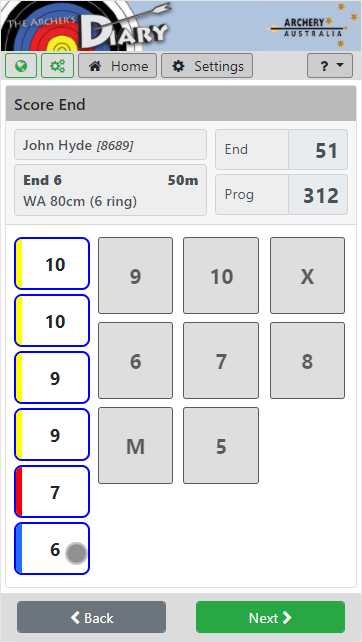This screenshot has width=362, height=642.
Task: Go back with the Back button
Action: click(x=91, y=617)
